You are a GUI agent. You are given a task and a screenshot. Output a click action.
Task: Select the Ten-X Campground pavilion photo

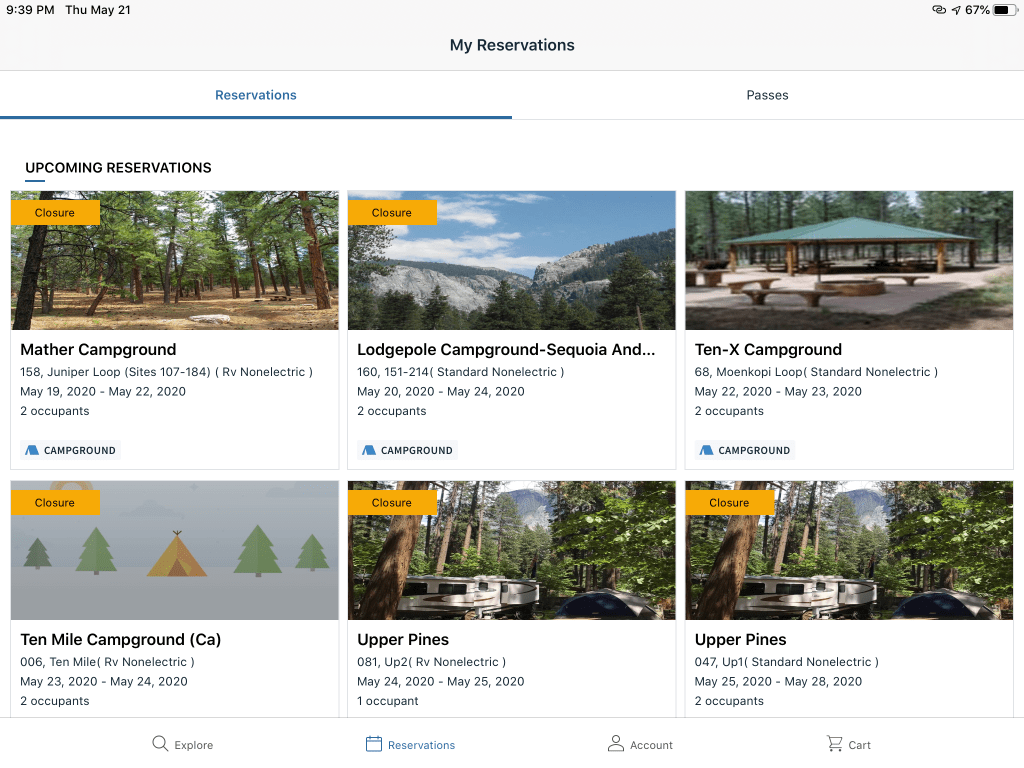pyautogui.click(x=849, y=260)
